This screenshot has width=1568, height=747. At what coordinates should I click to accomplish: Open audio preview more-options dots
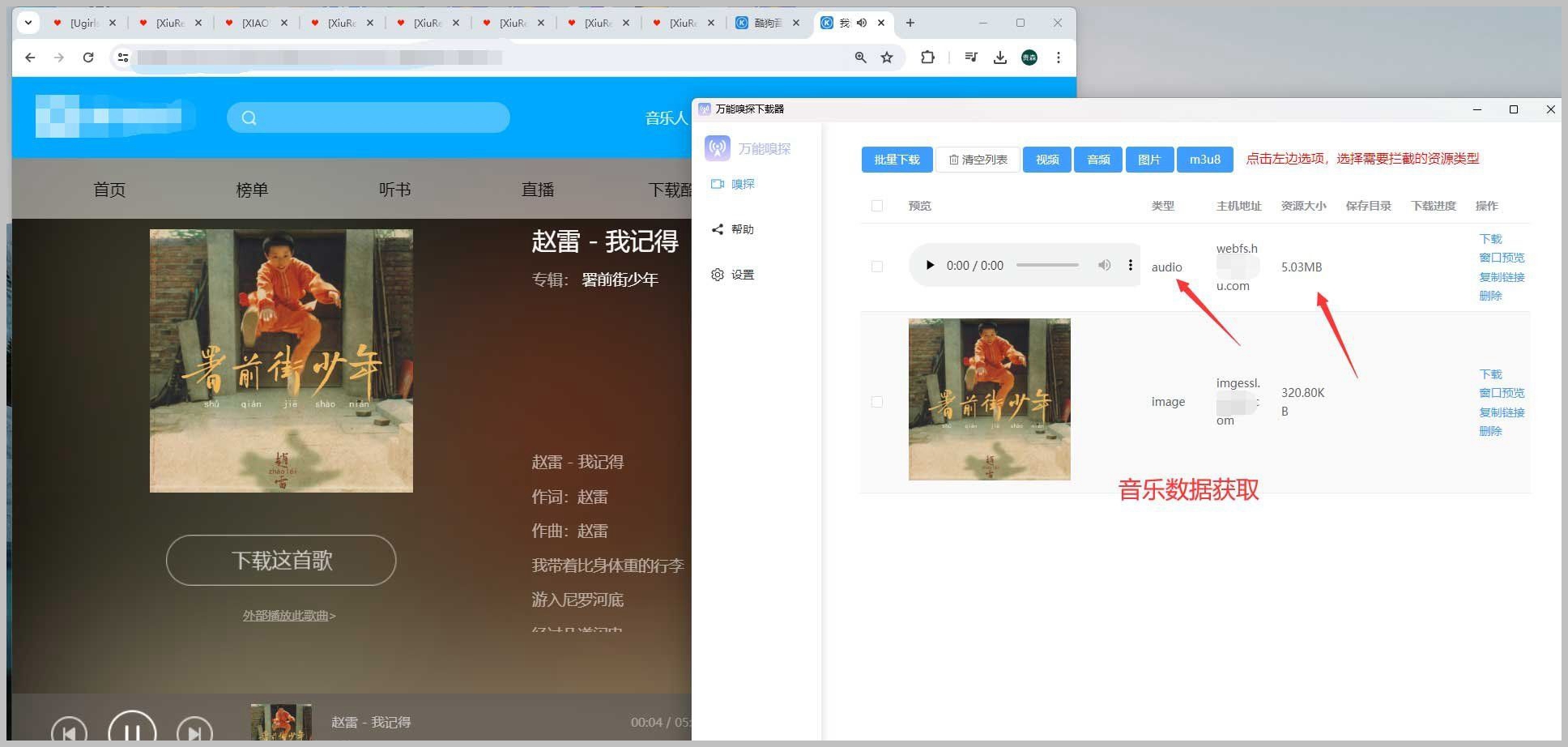pos(1131,265)
